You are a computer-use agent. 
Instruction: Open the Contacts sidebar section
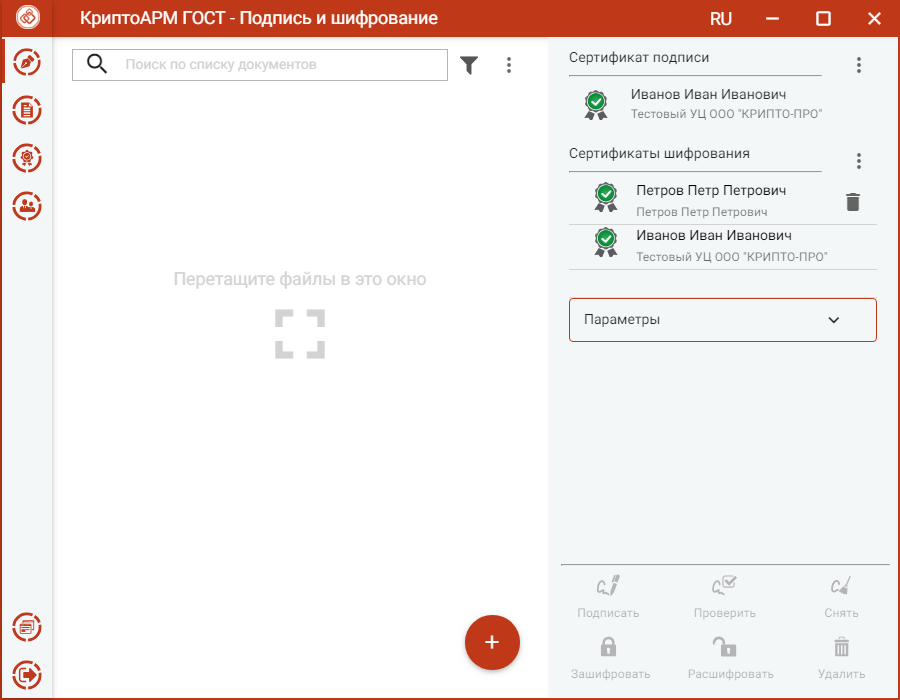pos(27,205)
